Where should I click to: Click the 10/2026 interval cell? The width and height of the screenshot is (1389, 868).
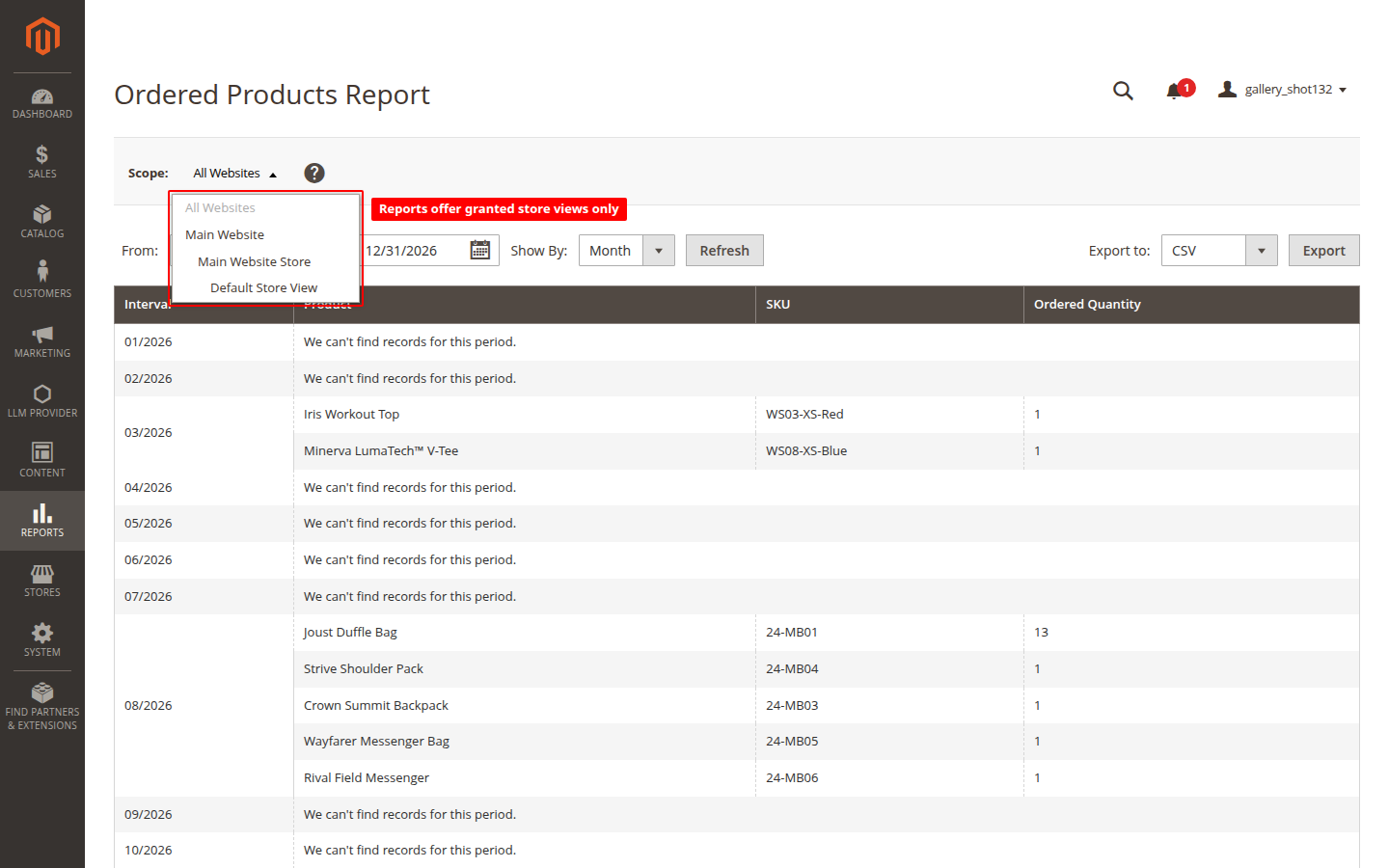click(x=204, y=851)
